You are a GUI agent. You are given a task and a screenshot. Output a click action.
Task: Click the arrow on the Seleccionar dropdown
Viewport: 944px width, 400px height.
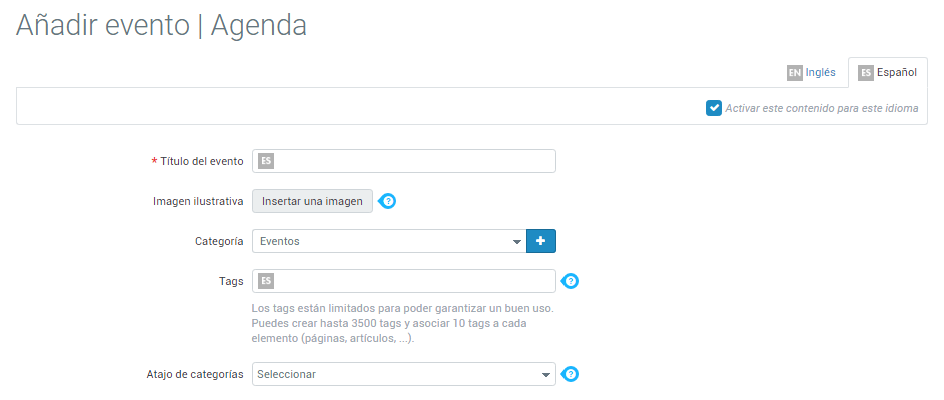click(545, 375)
